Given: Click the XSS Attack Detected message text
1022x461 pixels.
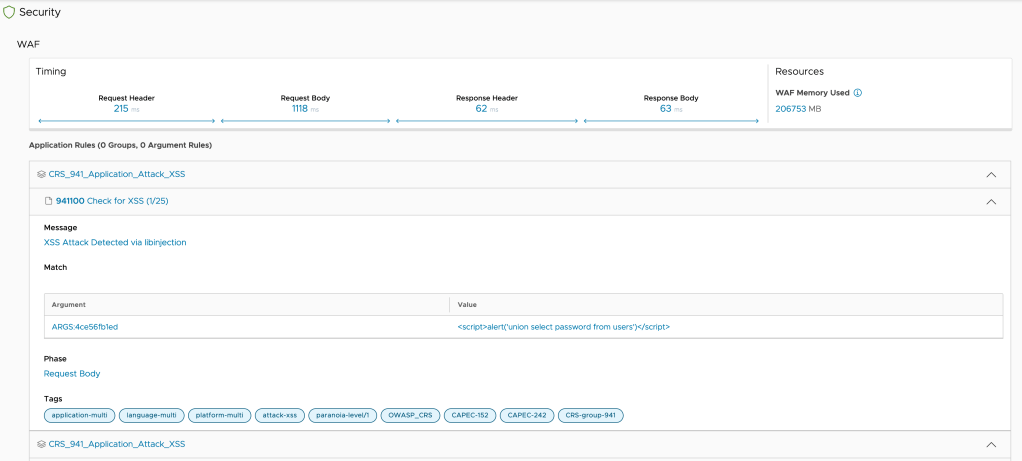Looking at the screenshot, I should 115,242.
